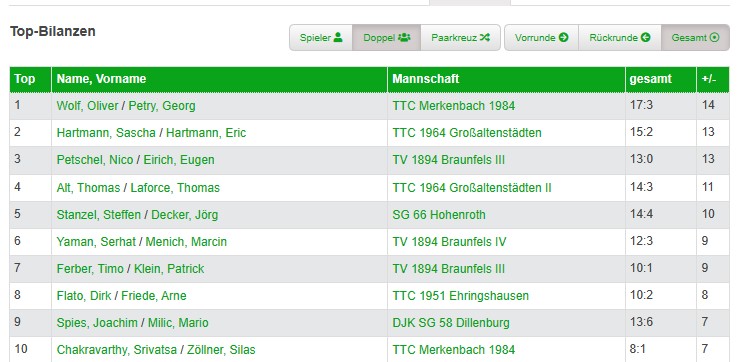Click the group icon on Doppel button
Image resolution: width=740 pixels, height=362 pixels.
404,37
